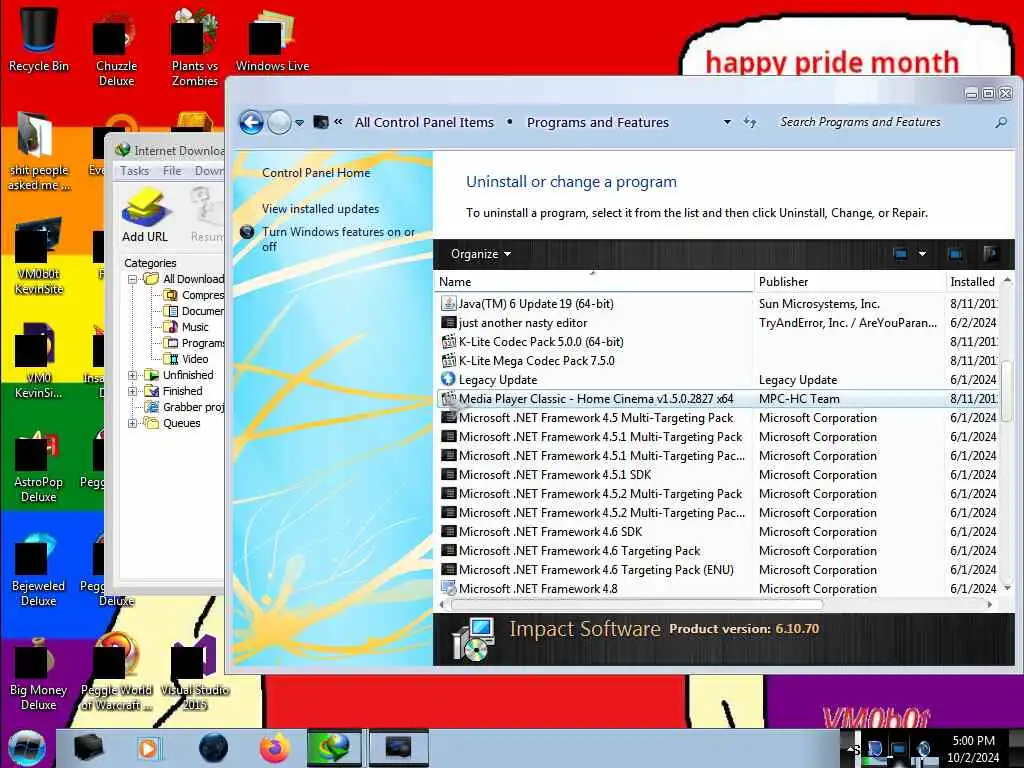Select Microsoft .NET Framework 4.5.1 SDK
The image size is (1024, 768).
[x=554, y=475]
